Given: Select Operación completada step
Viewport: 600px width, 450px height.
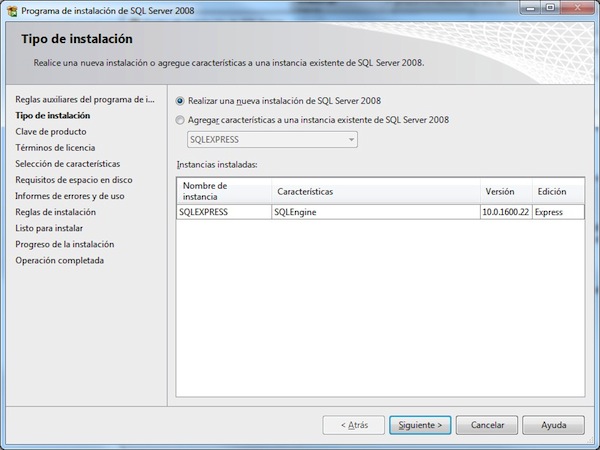Looking at the screenshot, I should pos(60,260).
